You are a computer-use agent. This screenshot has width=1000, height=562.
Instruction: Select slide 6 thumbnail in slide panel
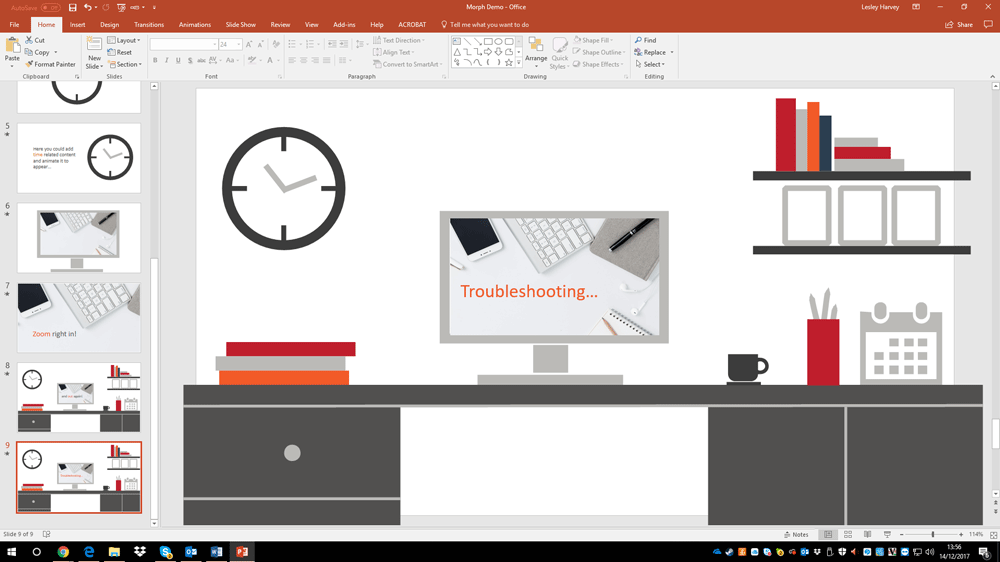click(x=78, y=238)
